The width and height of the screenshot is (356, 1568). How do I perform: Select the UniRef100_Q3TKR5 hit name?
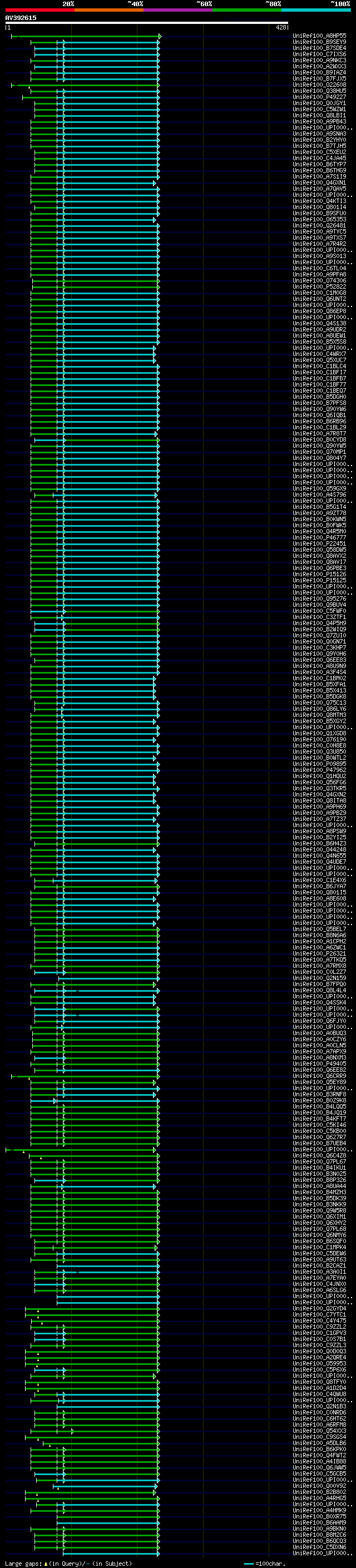[319, 788]
